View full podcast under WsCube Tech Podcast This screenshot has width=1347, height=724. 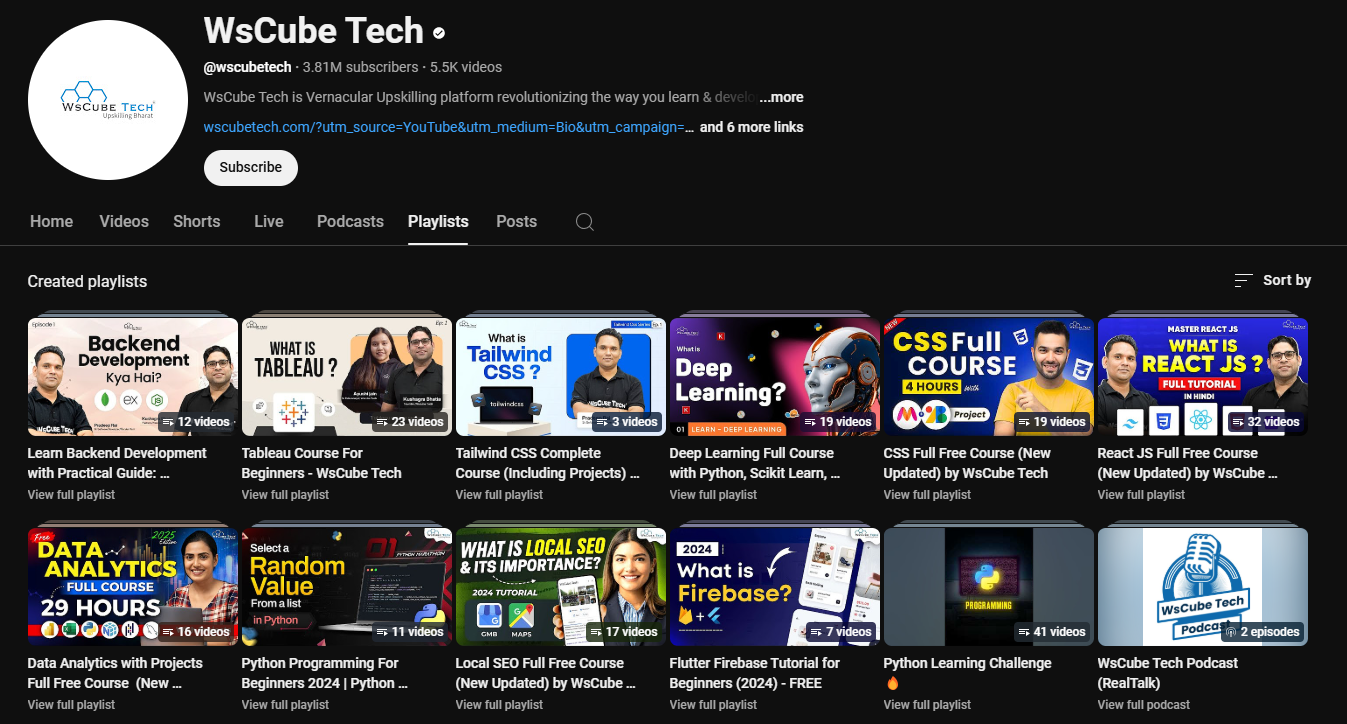[x=1143, y=705]
